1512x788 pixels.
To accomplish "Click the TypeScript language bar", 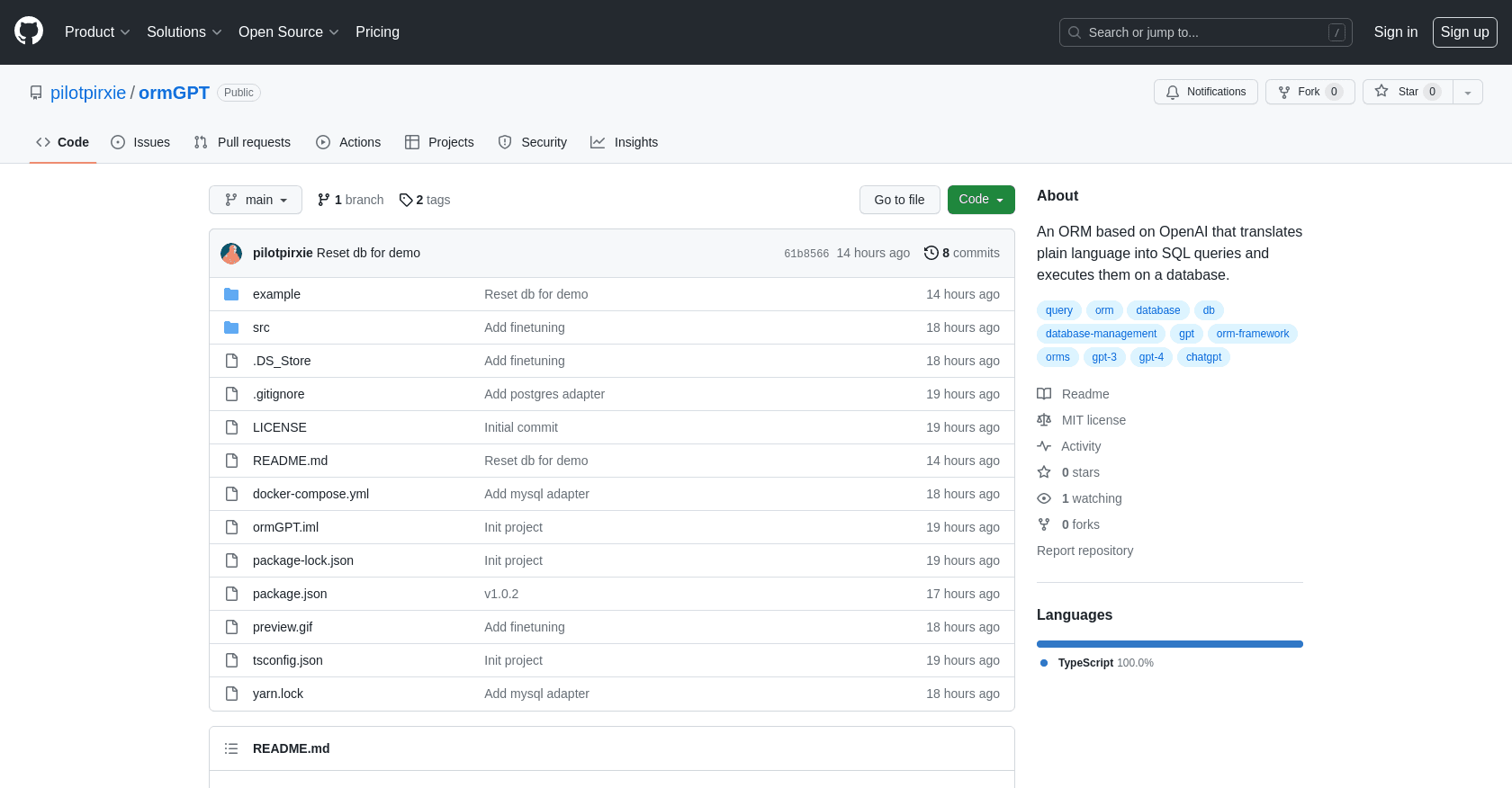I will pos(1169,644).
